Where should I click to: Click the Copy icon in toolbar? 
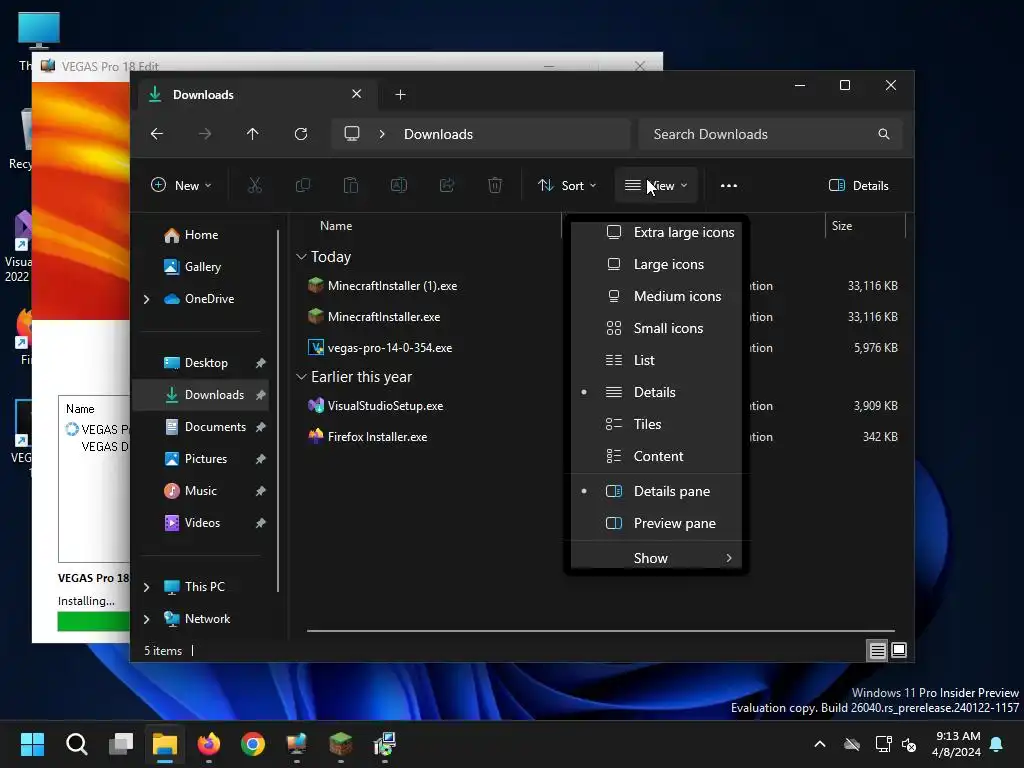(x=303, y=185)
